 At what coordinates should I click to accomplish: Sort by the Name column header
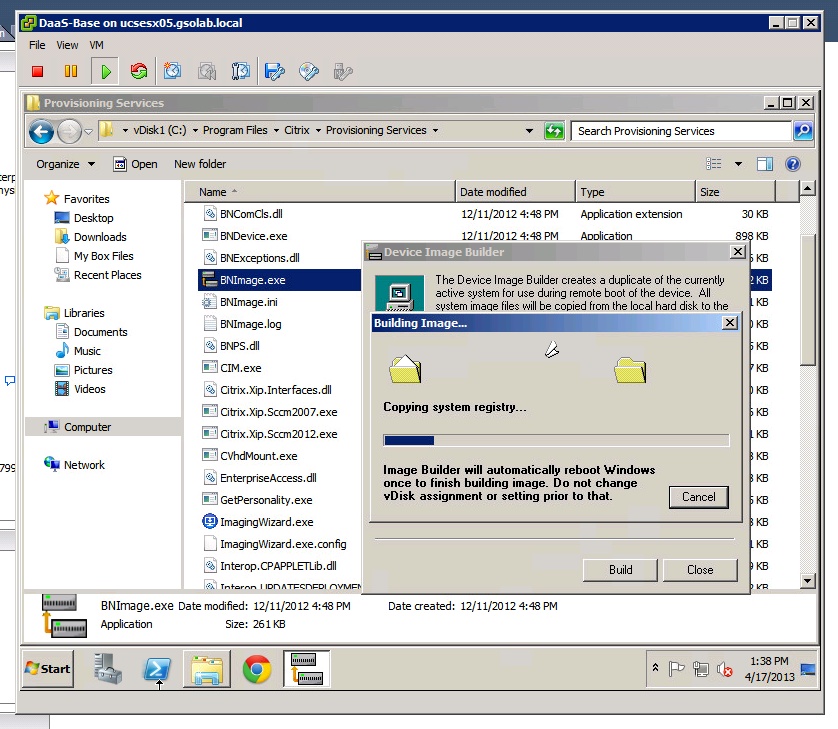[320, 192]
